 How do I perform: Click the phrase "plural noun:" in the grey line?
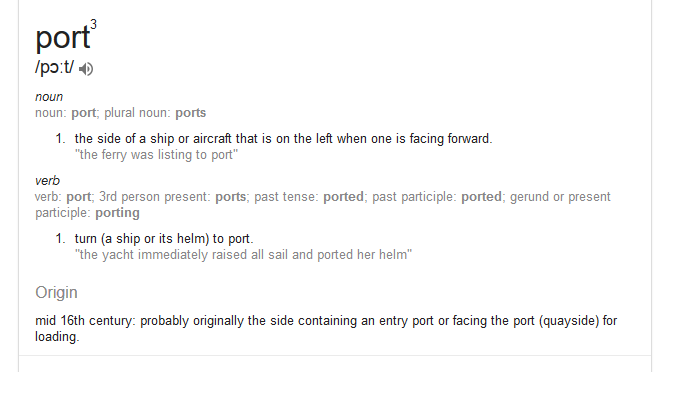pos(138,113)
